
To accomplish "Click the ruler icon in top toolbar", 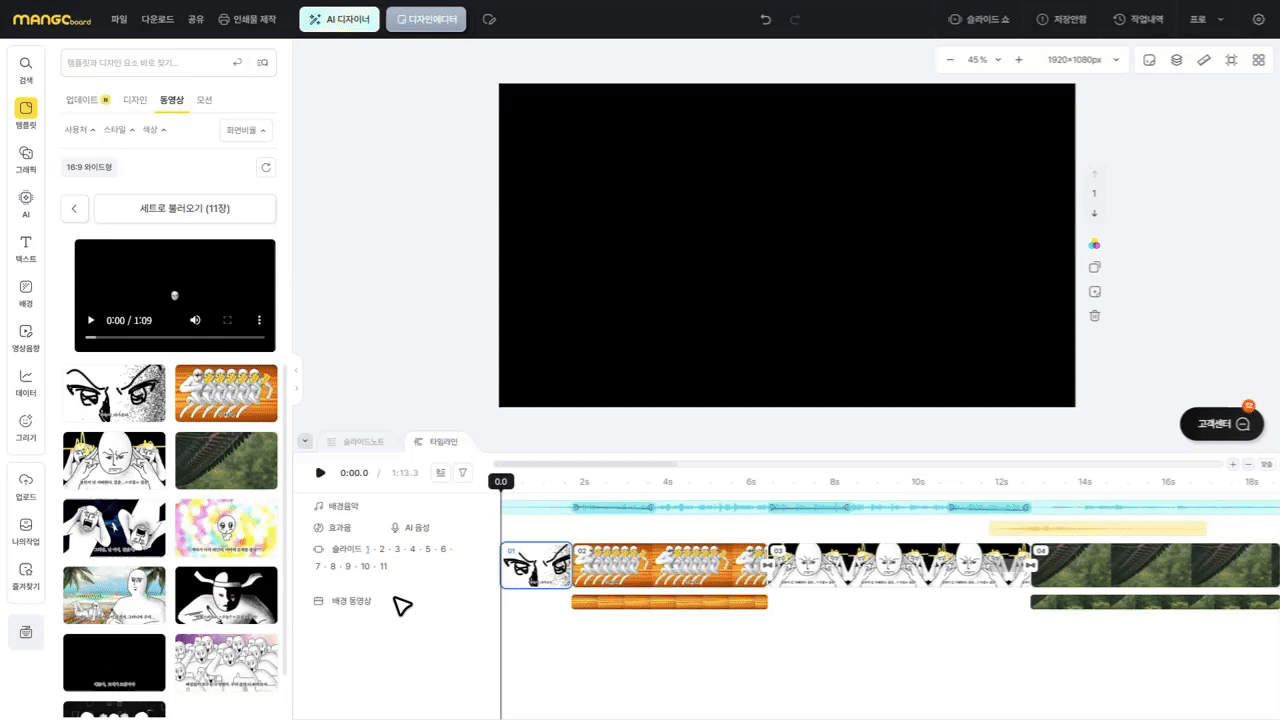I will (1204, 60).
